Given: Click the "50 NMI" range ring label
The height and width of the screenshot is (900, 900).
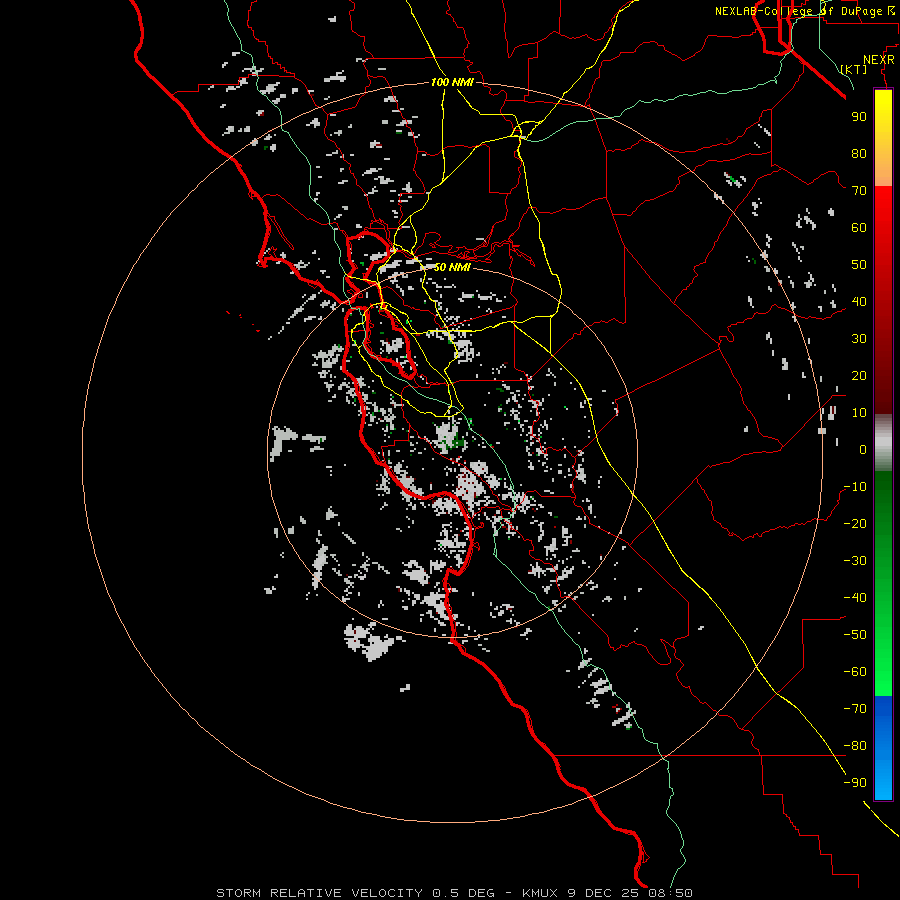Looking at the screenshot, I should [452, 267].
